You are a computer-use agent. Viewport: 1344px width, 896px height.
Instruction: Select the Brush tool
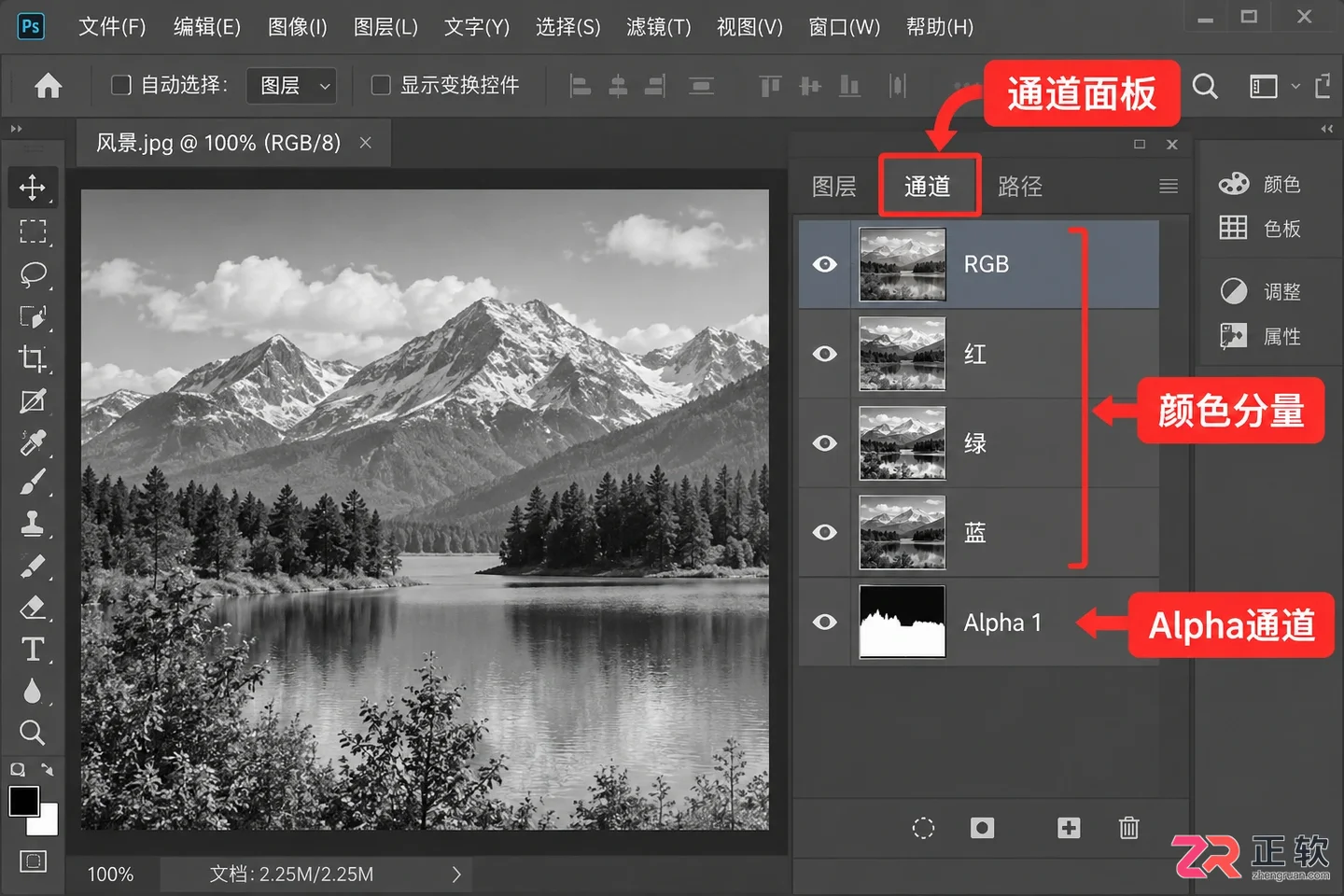(x=33, y=483)
